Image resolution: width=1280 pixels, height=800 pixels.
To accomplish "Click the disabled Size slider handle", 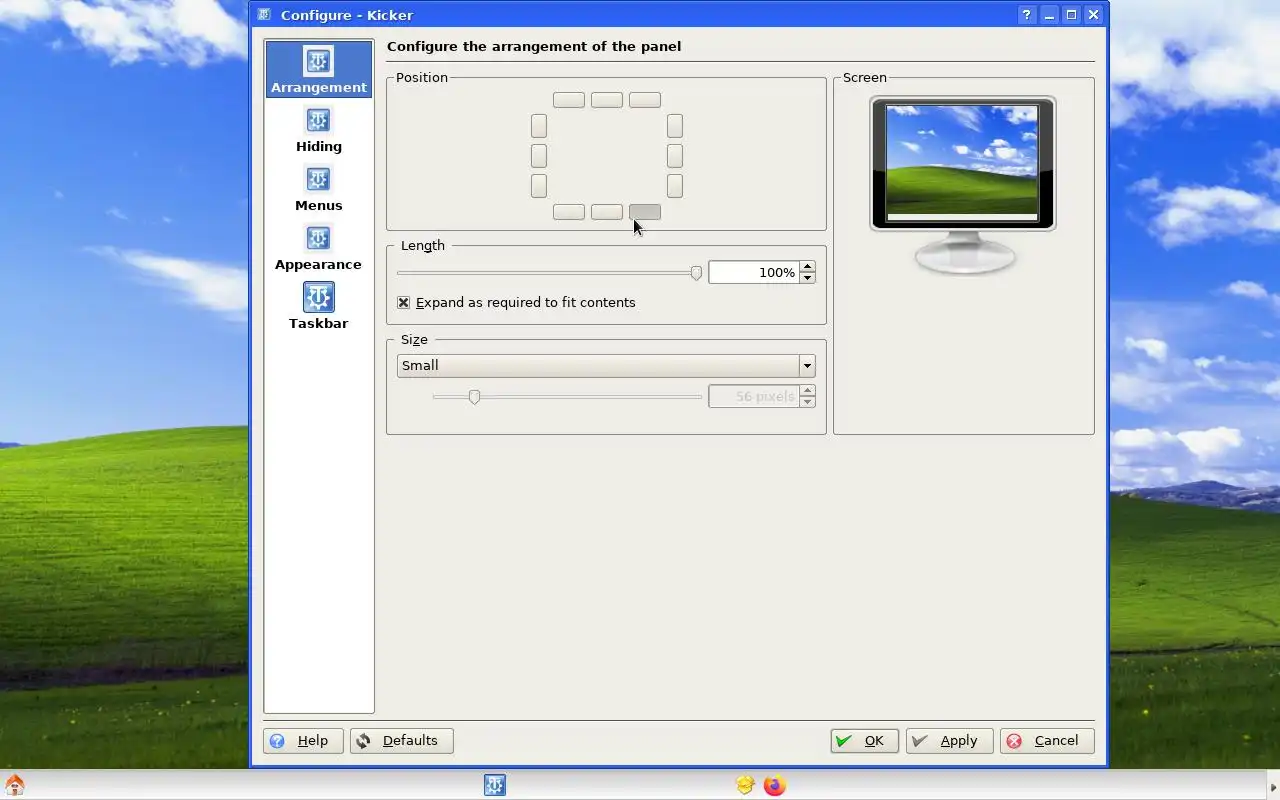I will 475,397.
